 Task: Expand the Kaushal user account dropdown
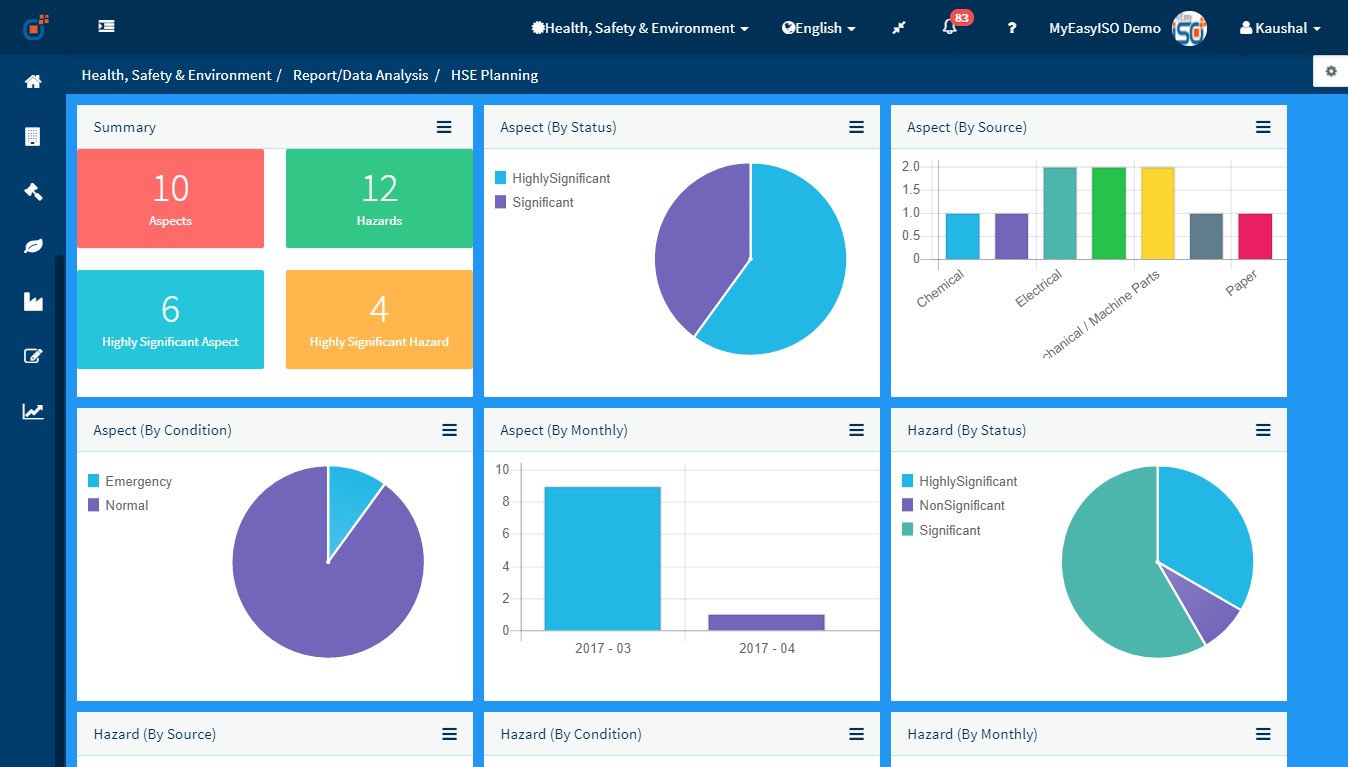pos(1280,28)
